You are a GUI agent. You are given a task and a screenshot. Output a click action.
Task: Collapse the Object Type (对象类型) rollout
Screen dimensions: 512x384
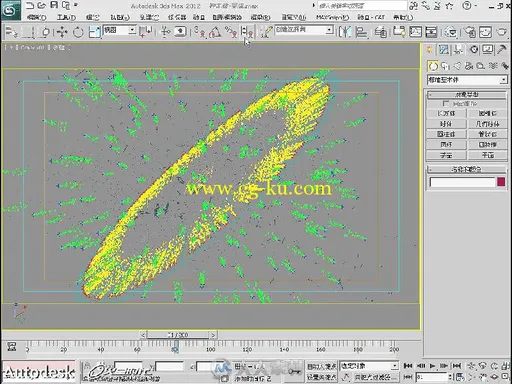(x=467, y=95)
